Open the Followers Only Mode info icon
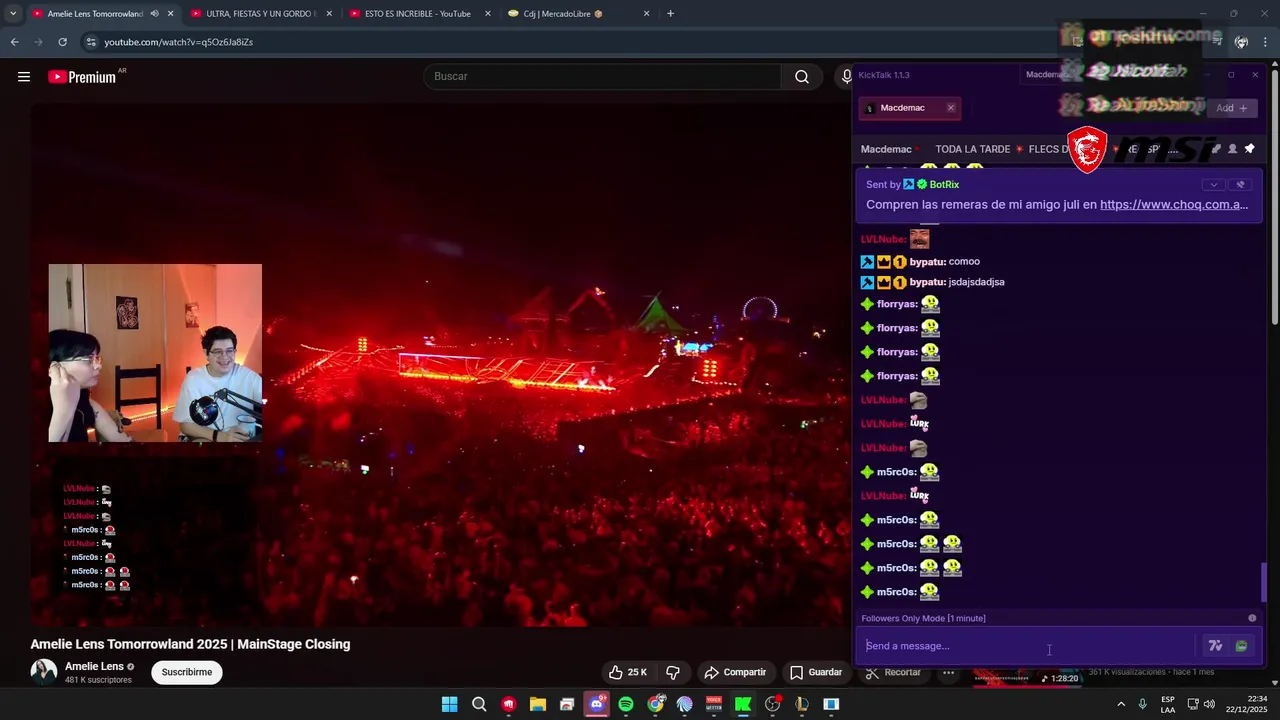This screenshot has height=720, width=1280. pos(1252,618)
